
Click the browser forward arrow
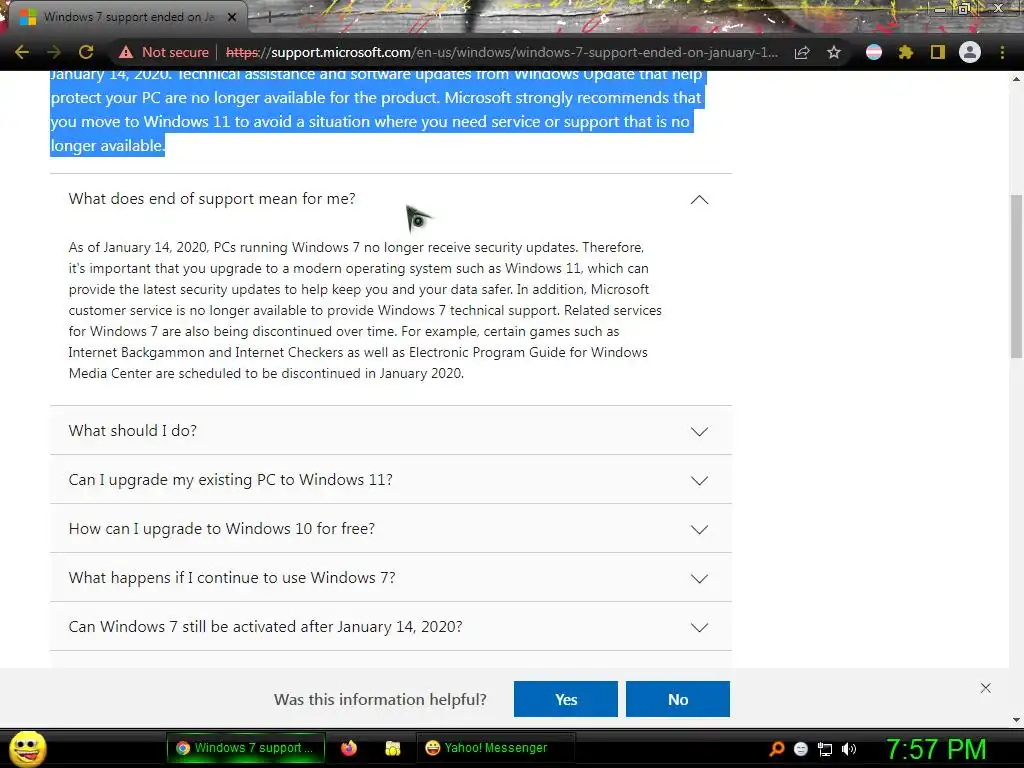coord(54,52)
